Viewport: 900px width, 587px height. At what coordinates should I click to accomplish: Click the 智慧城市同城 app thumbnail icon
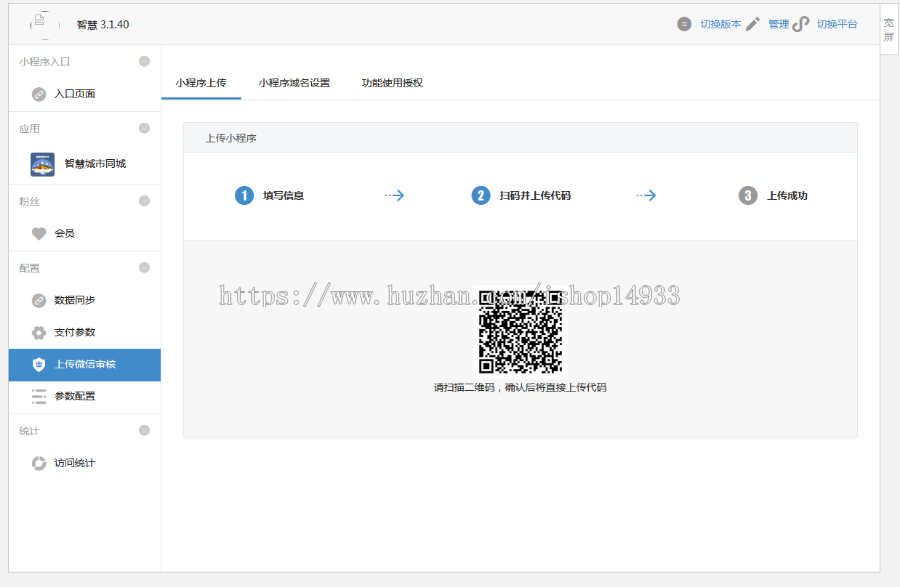42,164
